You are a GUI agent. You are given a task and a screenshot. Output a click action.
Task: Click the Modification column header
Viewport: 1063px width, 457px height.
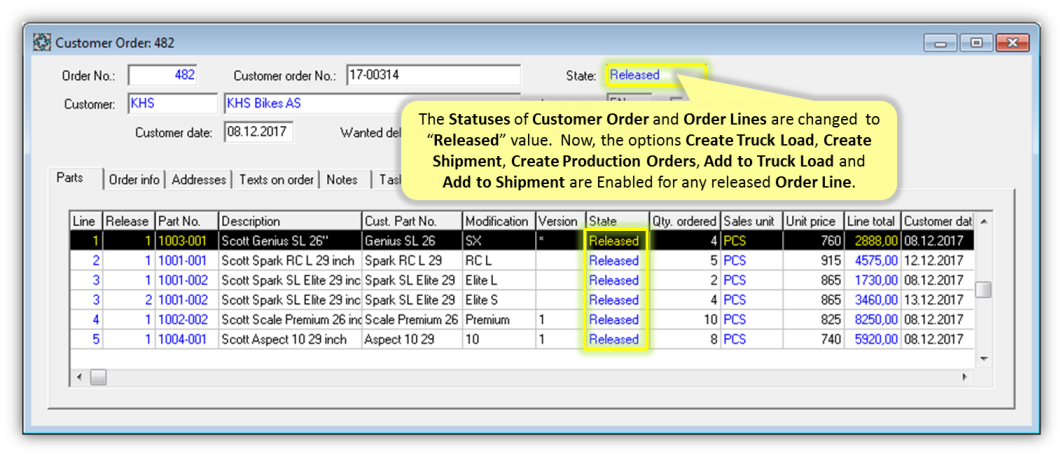point(498,221)
